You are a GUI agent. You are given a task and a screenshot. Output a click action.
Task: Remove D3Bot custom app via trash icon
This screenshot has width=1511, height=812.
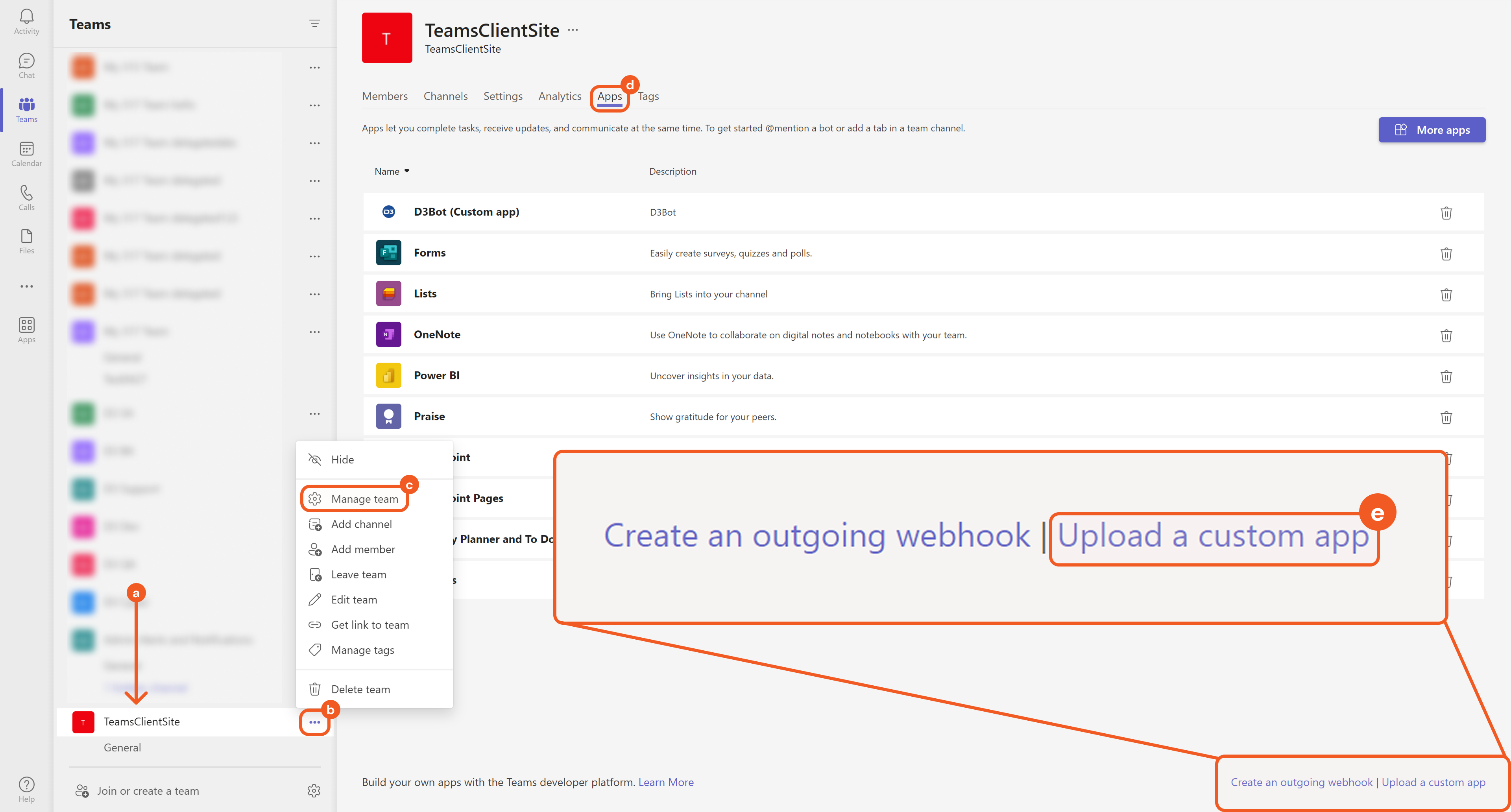coord(1446,213)
